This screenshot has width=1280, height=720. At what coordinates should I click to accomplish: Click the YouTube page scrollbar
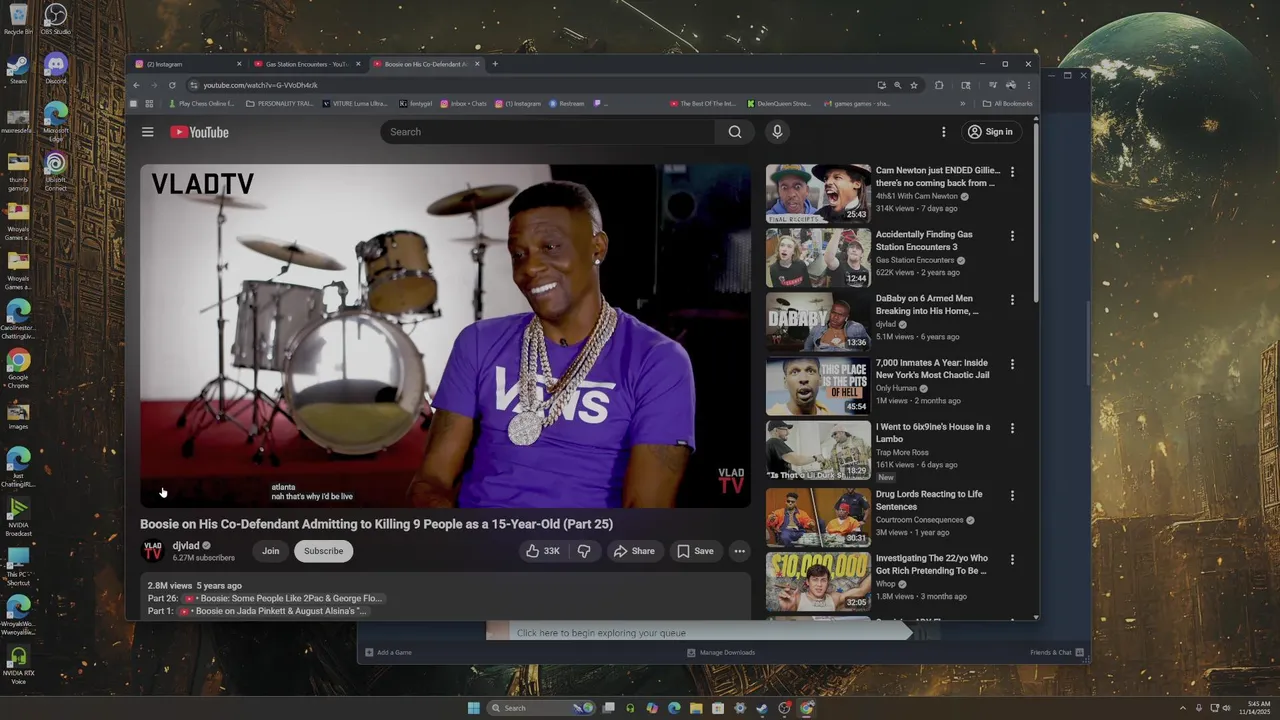(1036, 210)
